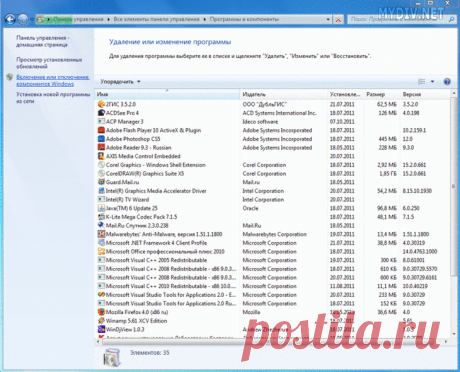Click the search magnifier icon

451,19
